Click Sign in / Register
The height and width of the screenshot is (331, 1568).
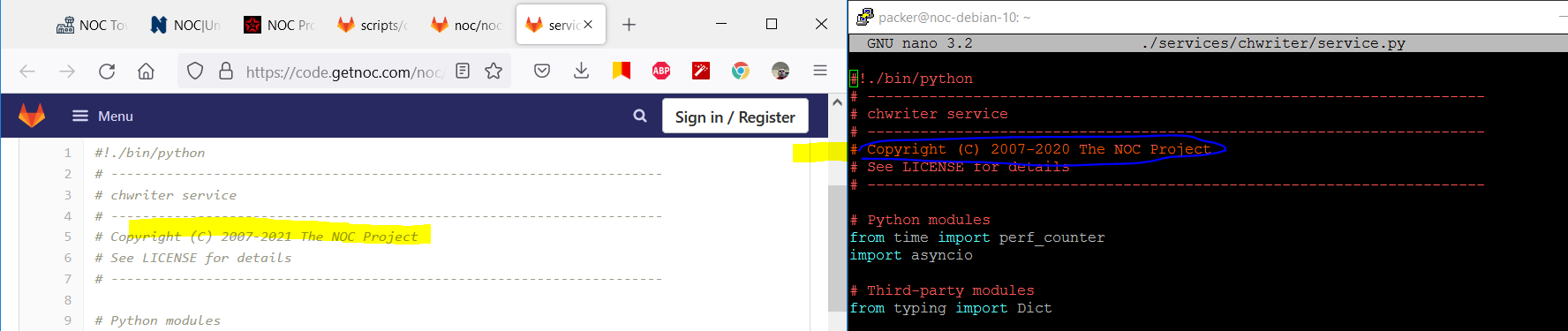(735, 117)
